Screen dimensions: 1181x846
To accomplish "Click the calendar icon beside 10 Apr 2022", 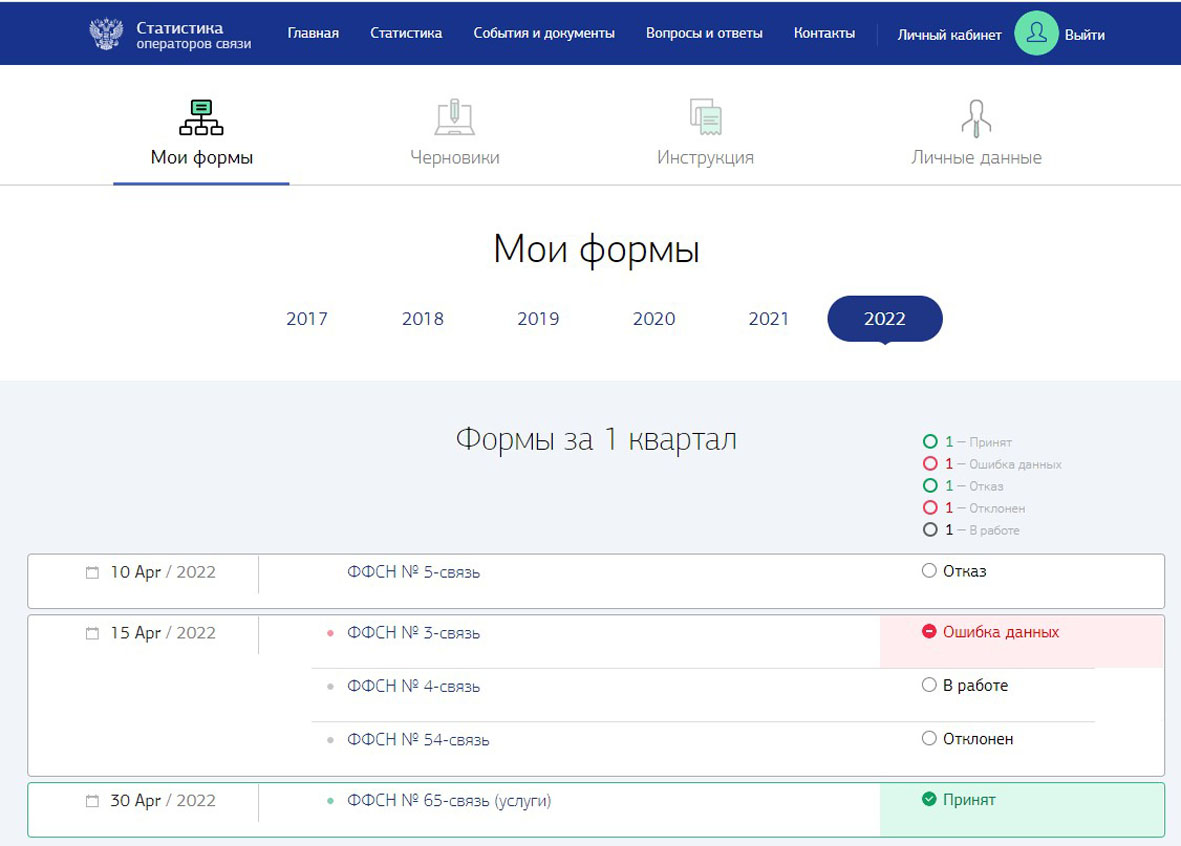I will point(90,571).
